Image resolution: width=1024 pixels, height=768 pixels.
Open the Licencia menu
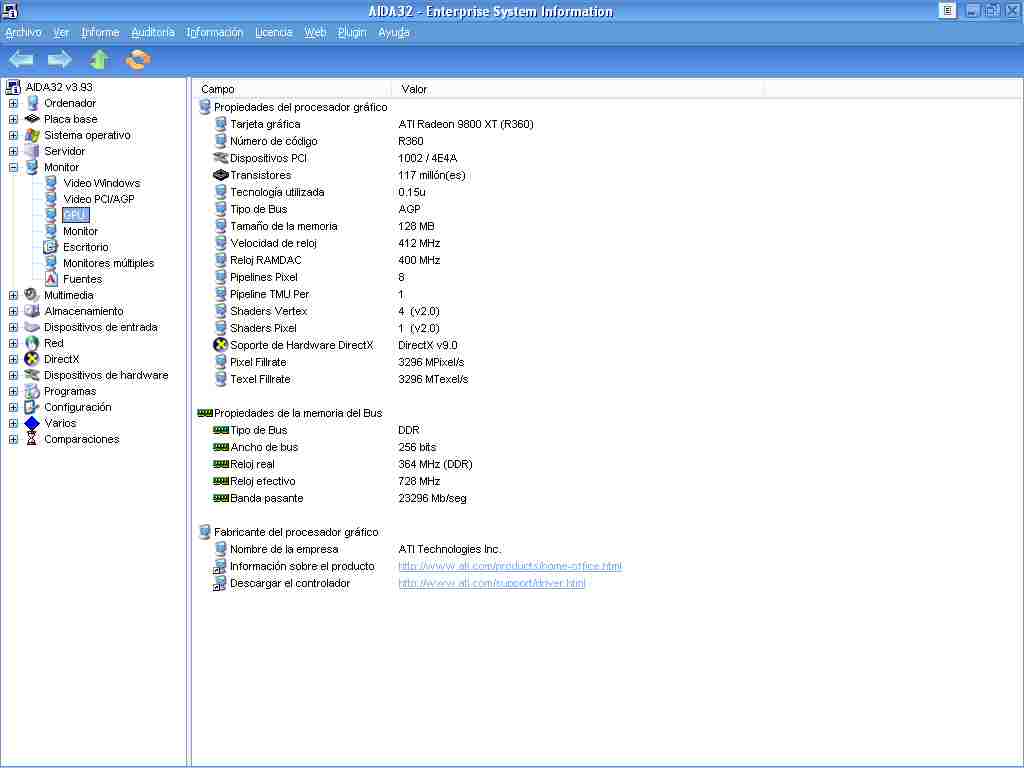[x=274, y=33]
